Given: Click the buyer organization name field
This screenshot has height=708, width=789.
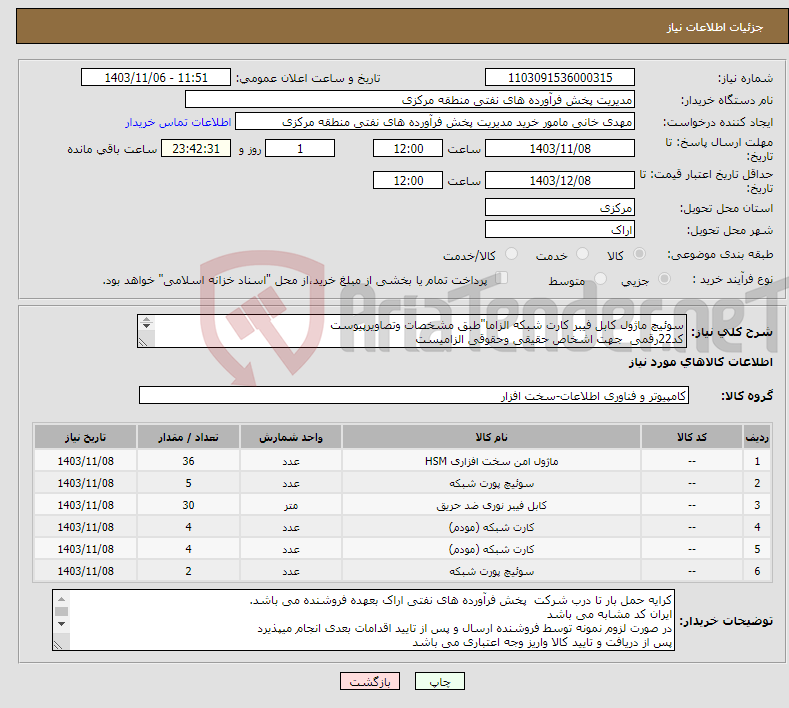Looking at the screenshot, I should 410,100.
